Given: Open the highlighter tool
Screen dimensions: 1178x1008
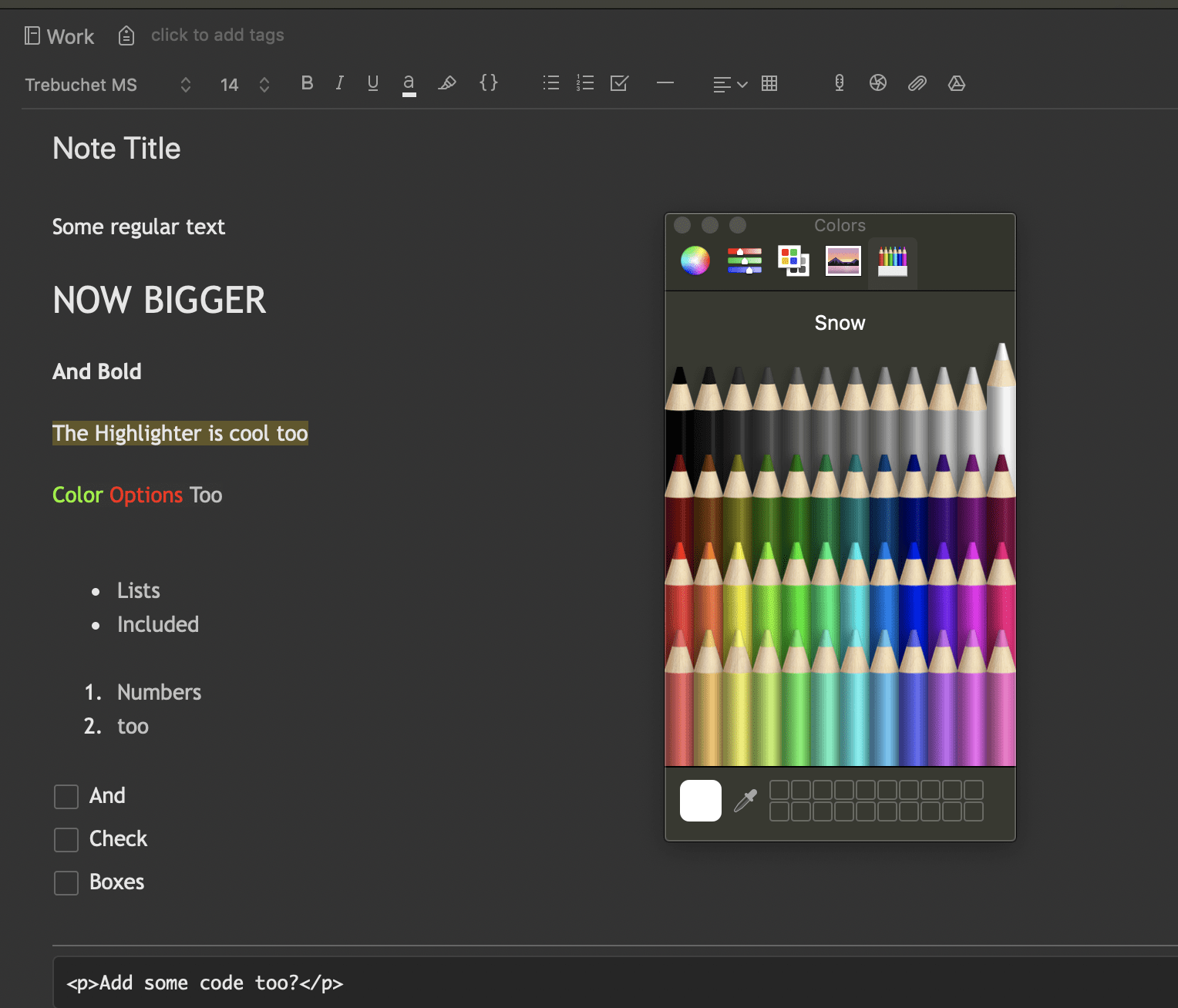Looking at the screenshot, I should 447,83.
